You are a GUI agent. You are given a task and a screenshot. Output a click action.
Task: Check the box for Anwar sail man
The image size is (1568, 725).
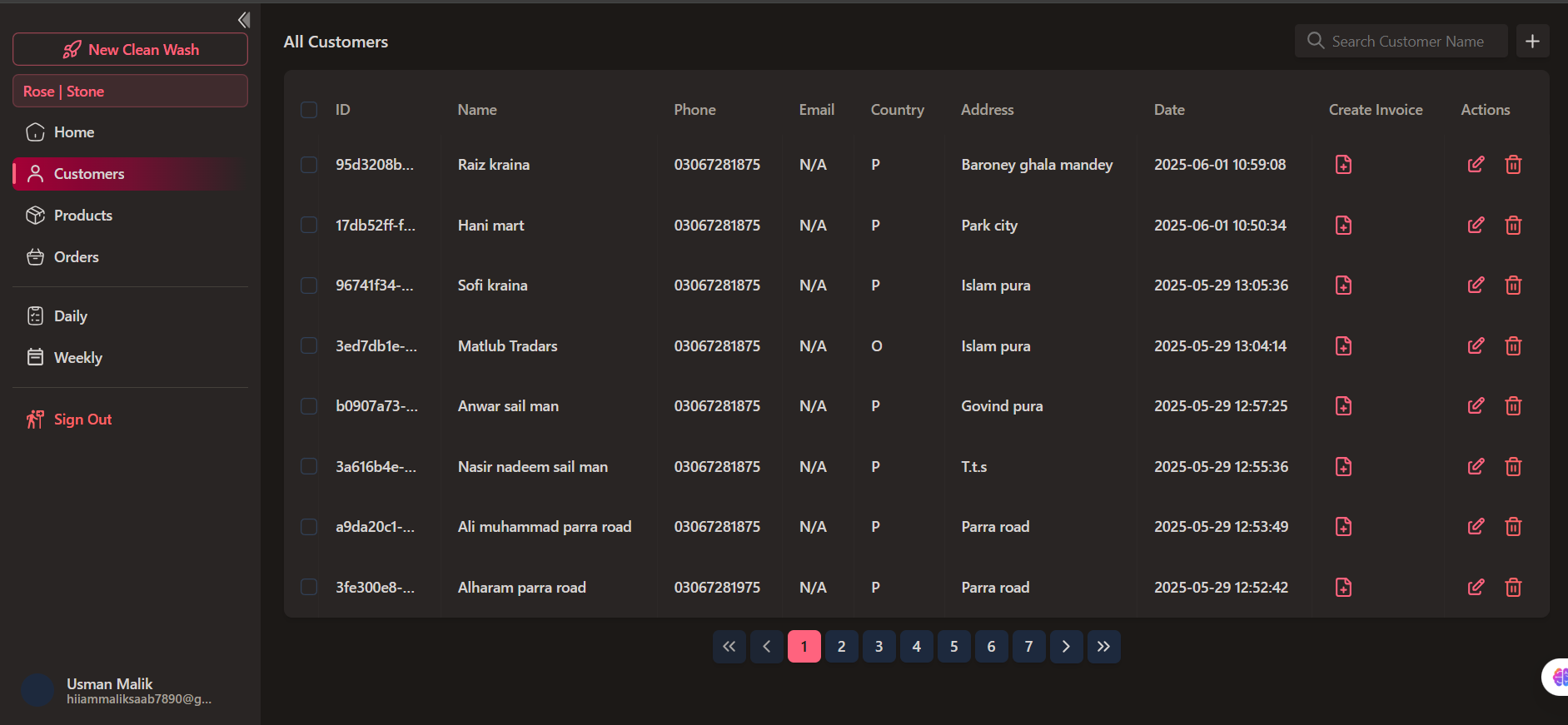click(309, 406)
